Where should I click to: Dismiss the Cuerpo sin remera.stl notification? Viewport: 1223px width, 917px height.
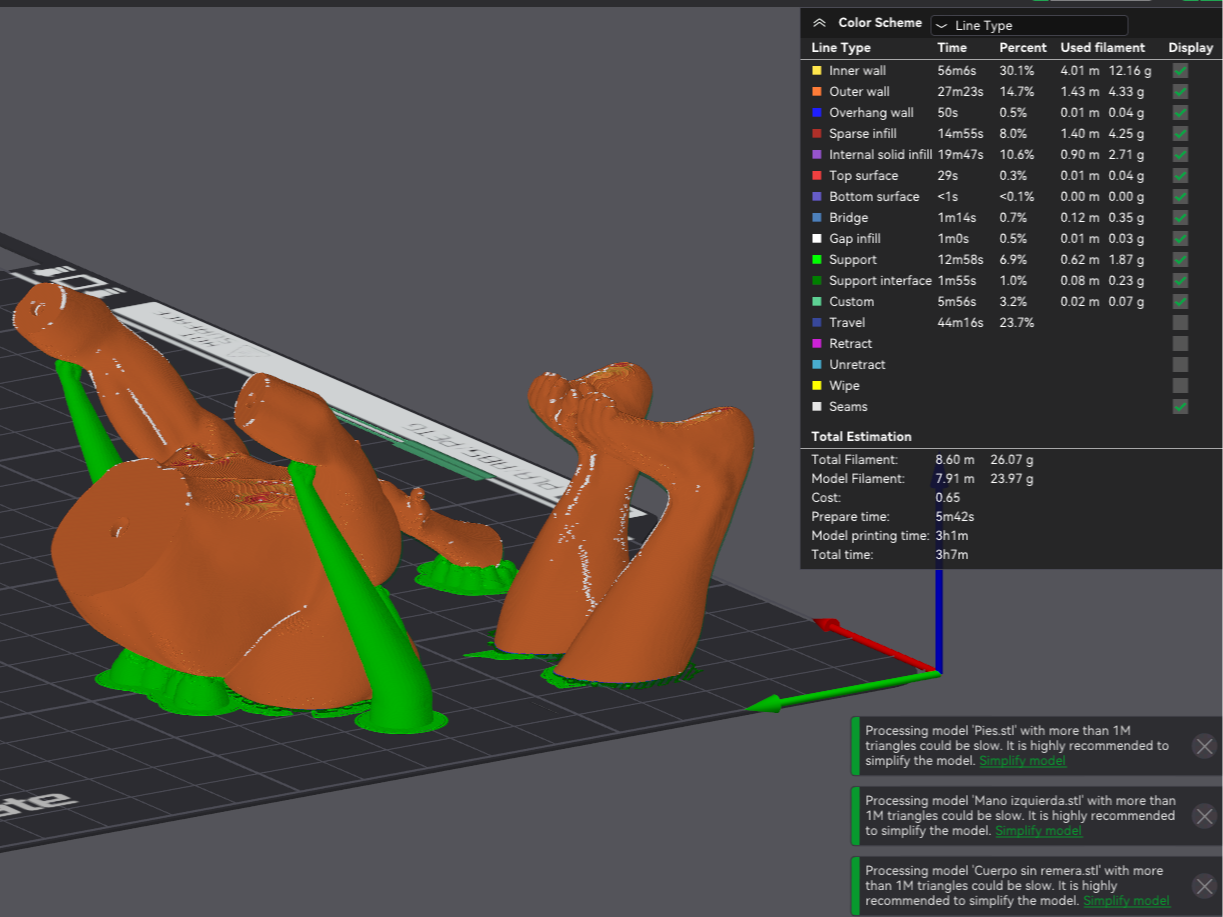1204,886
